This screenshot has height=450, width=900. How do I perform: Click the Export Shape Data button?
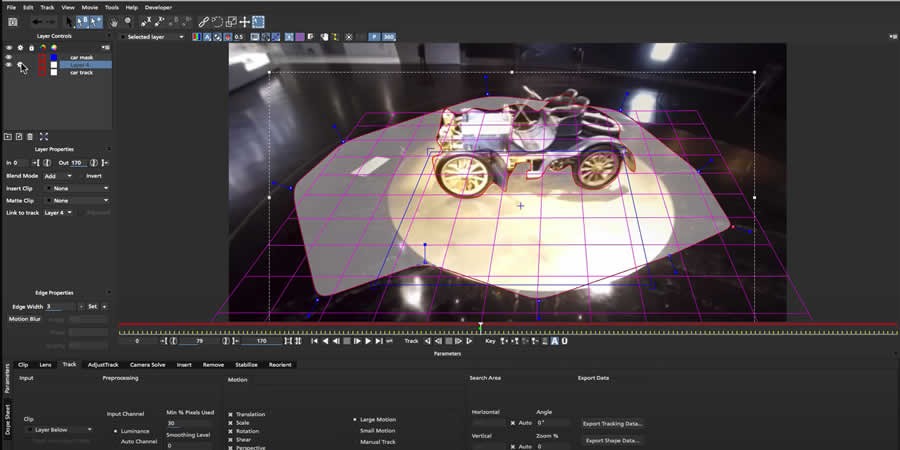(613, 440)
